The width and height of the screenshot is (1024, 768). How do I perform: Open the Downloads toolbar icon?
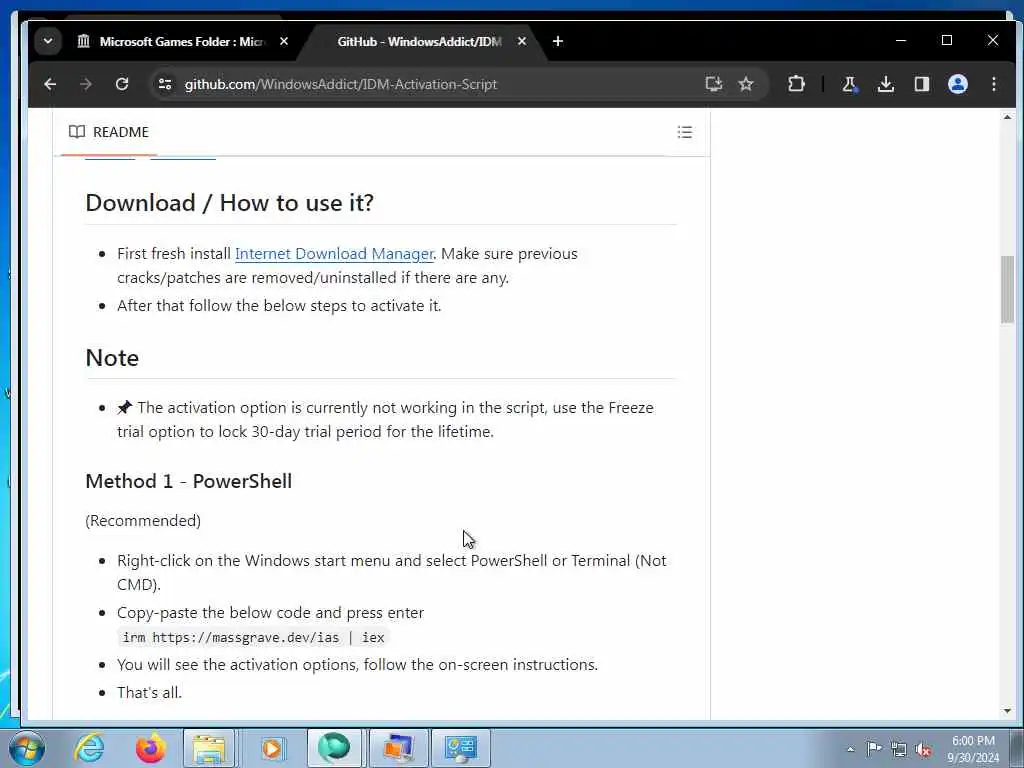(x=886, y=84)
